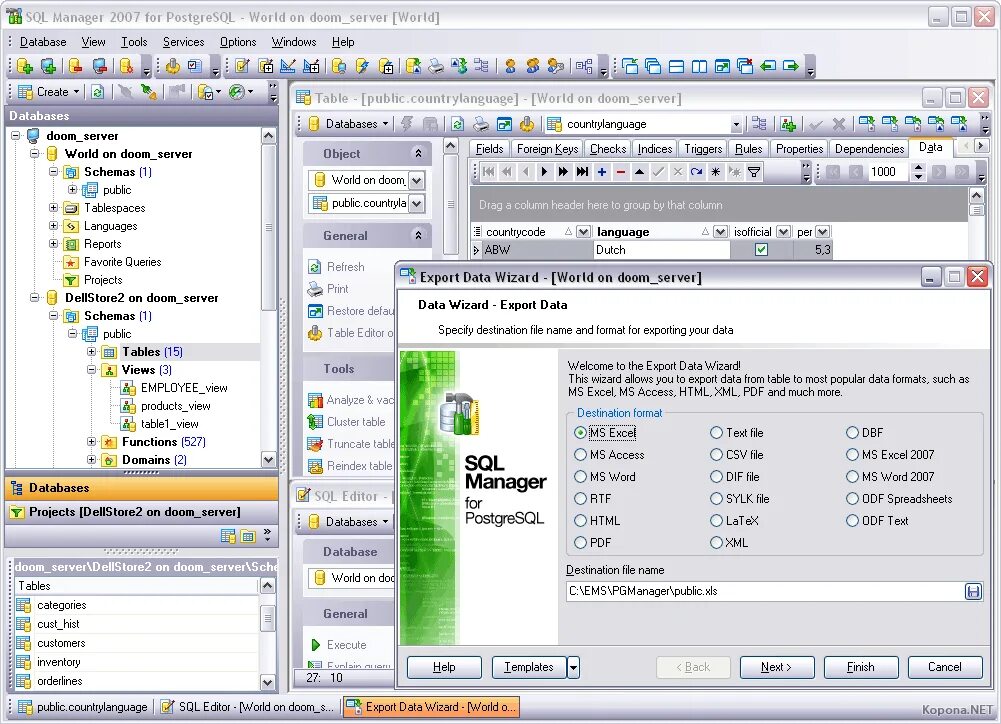
Task: Open the Services menu
Action: pos(183,42)
